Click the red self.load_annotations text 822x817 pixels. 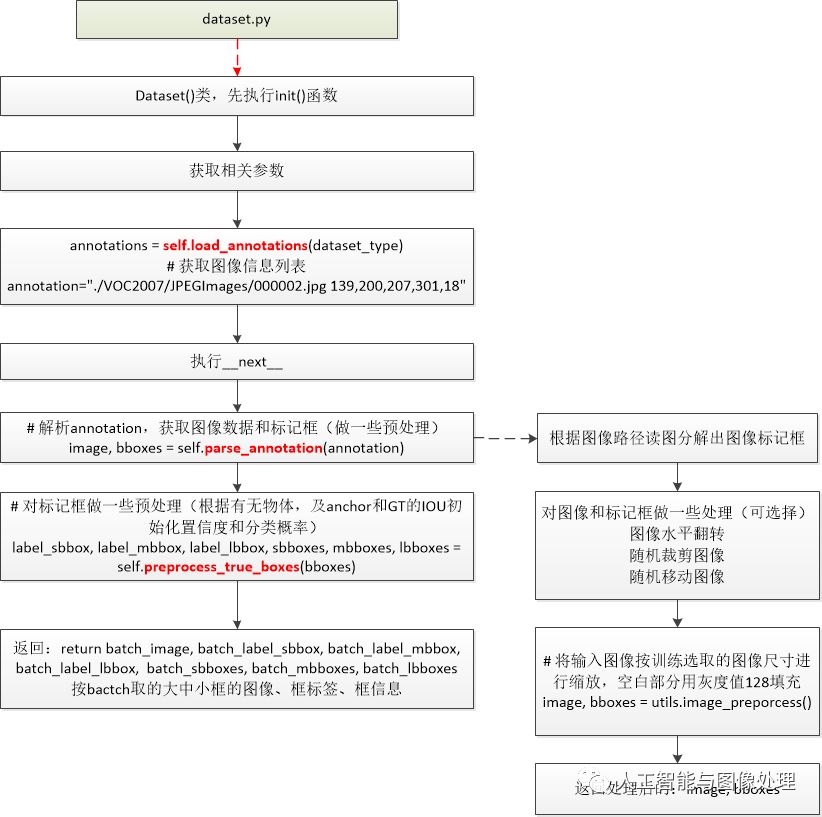click(x=235, y=245)
